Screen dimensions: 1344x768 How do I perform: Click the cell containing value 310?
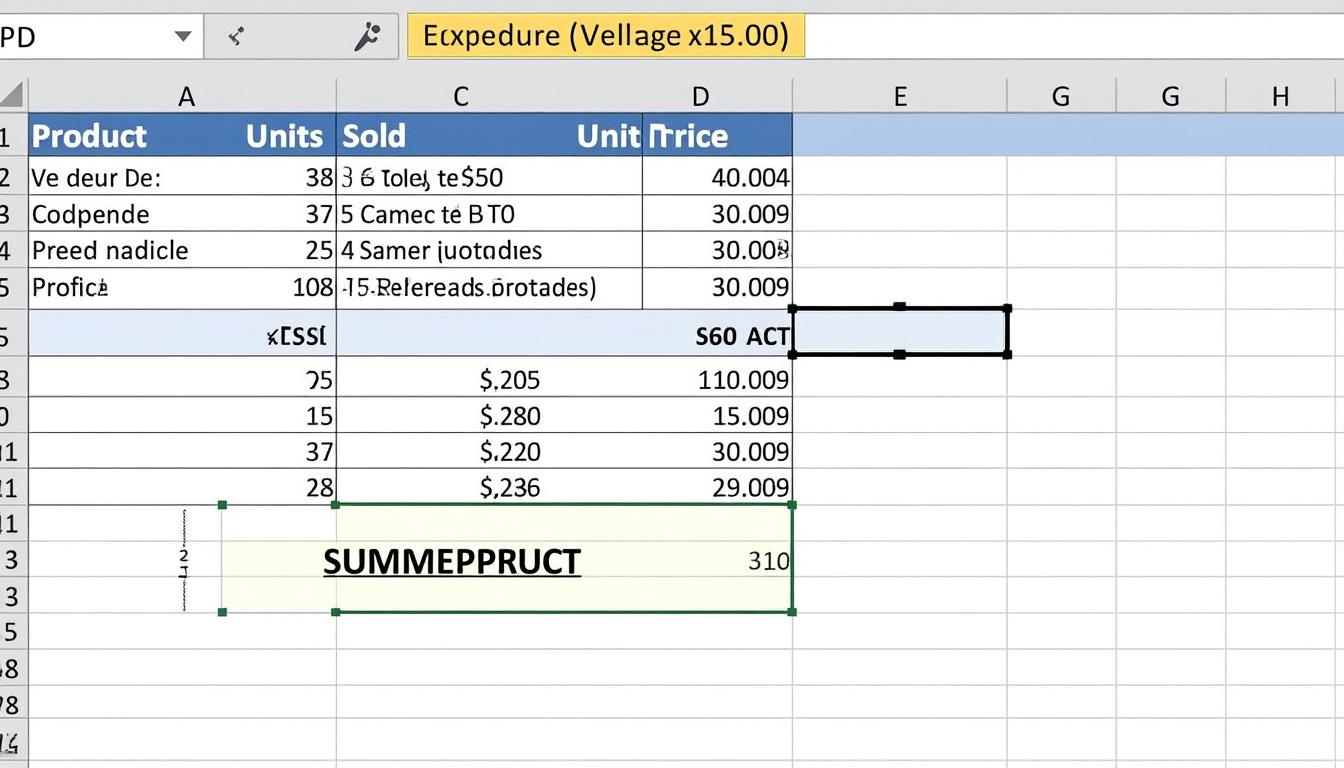click(x=767, y=561)
